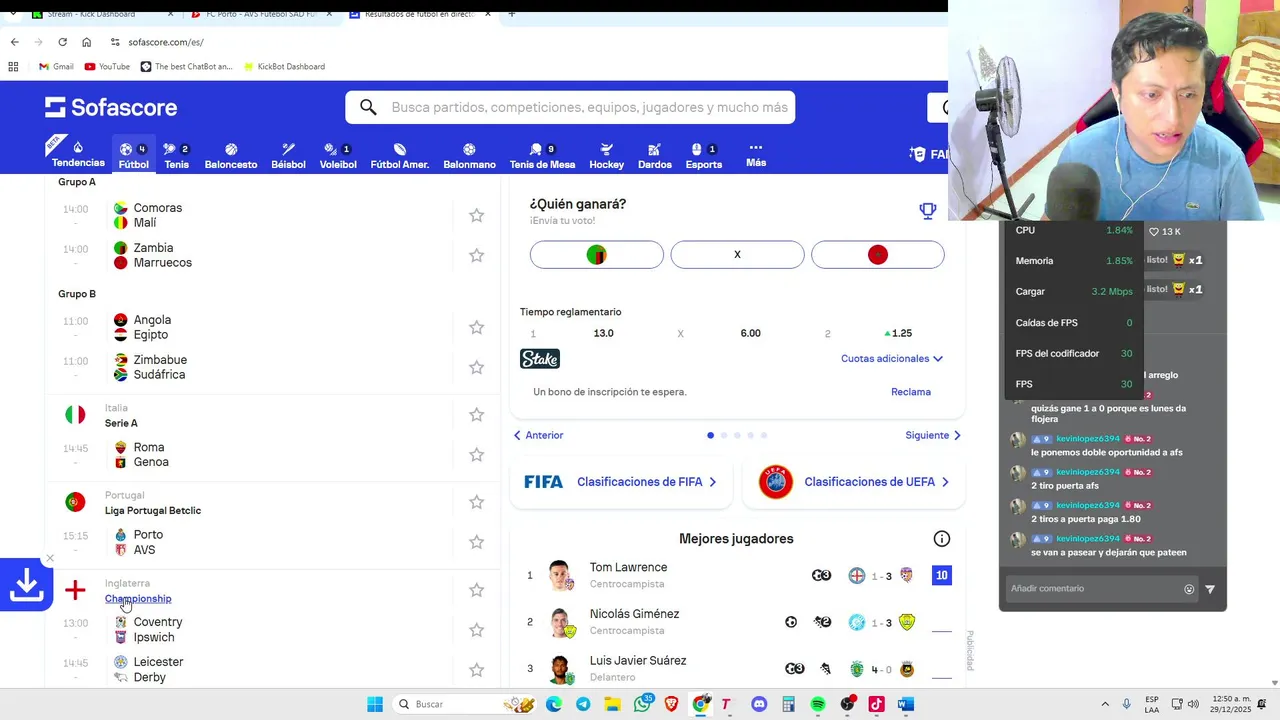The image size is (1280, 720).
Task: Open the Mejores jugadores info icon
Action: click(941, 539)
